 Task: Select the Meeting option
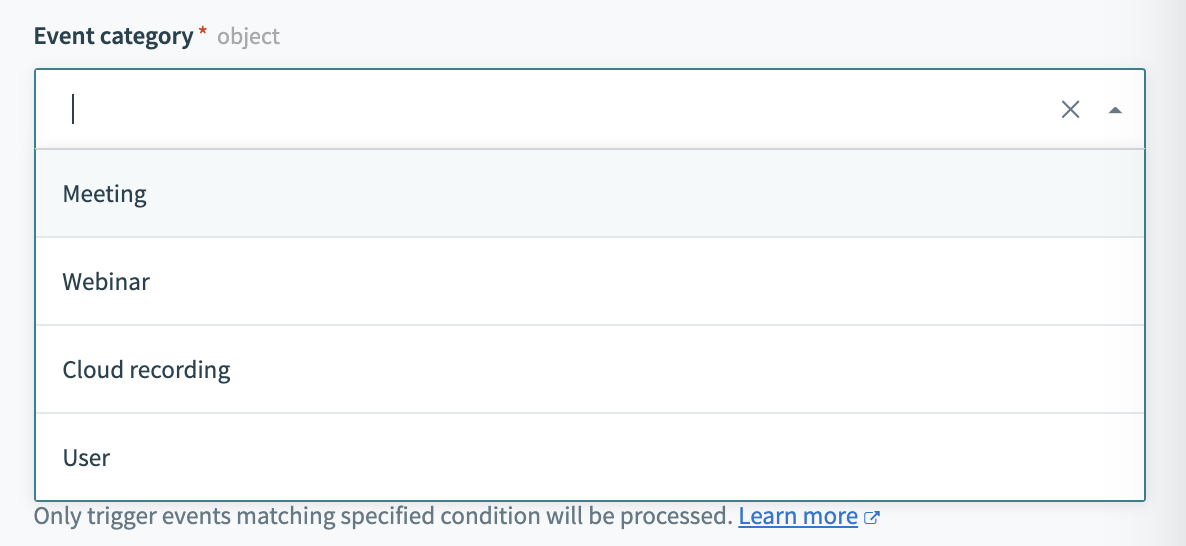[x=589, y=194]
